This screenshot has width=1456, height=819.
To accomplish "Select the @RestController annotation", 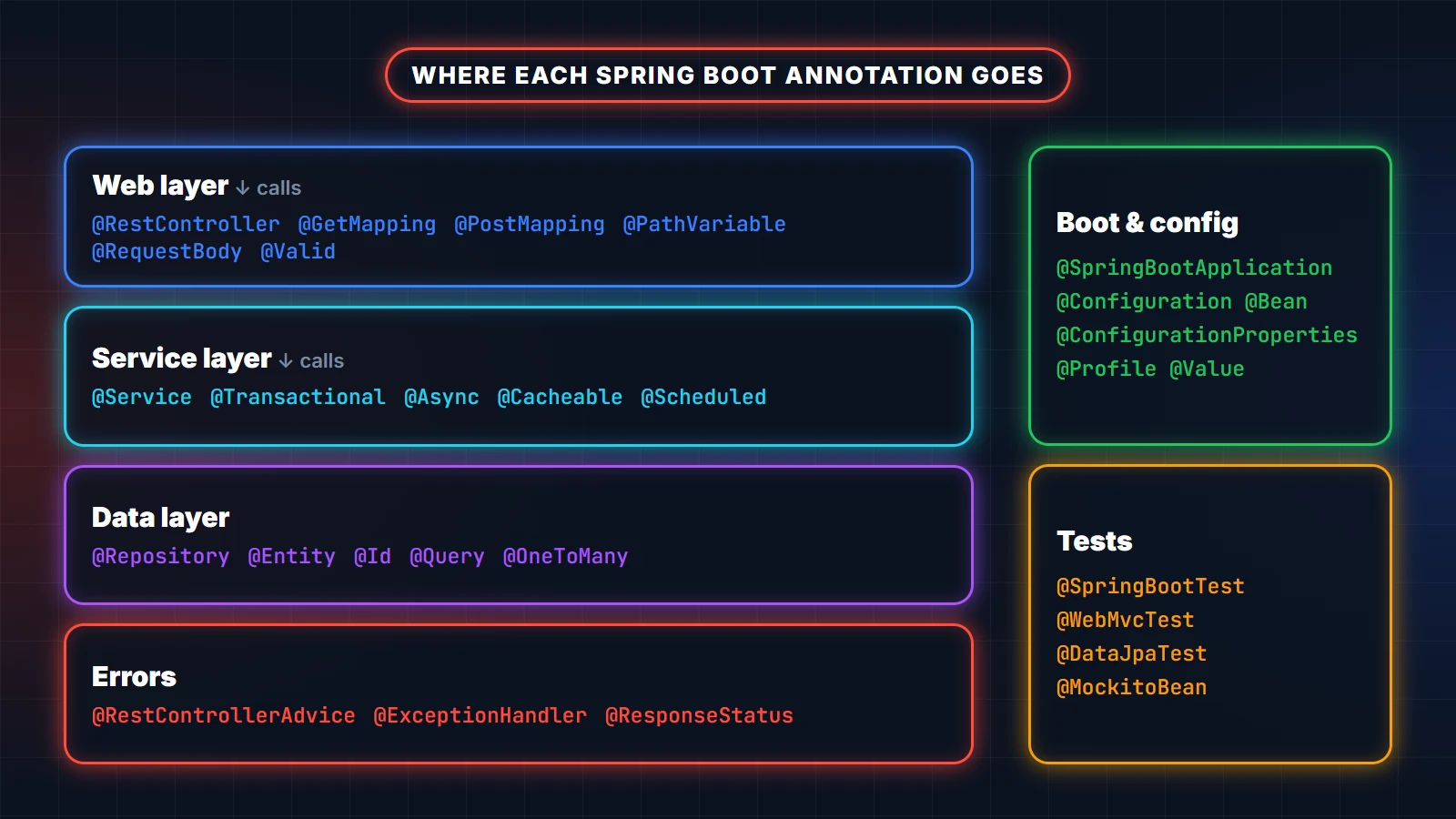I will (x=186, y=224).
